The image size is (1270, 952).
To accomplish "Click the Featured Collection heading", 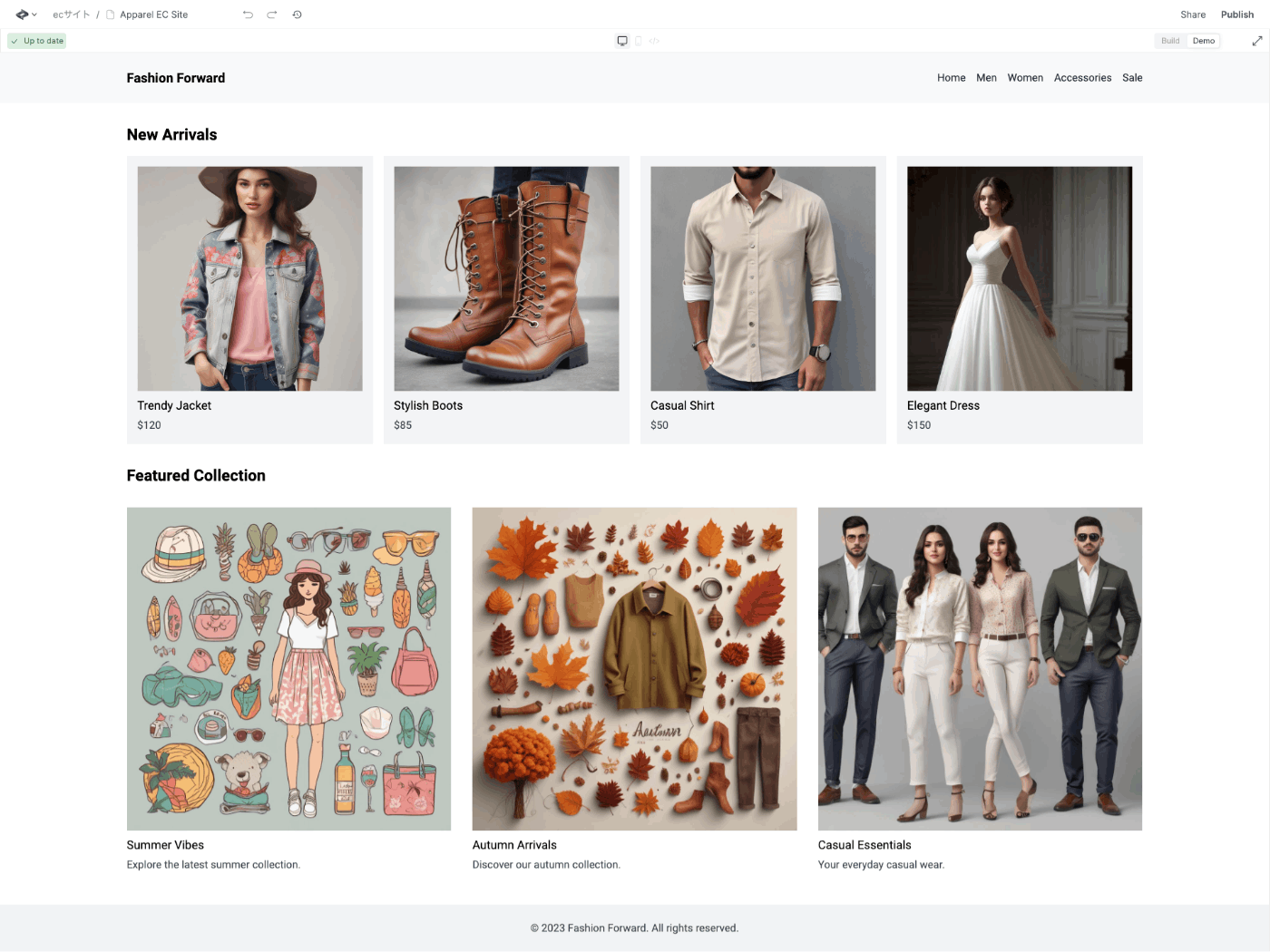I will 196,476.
